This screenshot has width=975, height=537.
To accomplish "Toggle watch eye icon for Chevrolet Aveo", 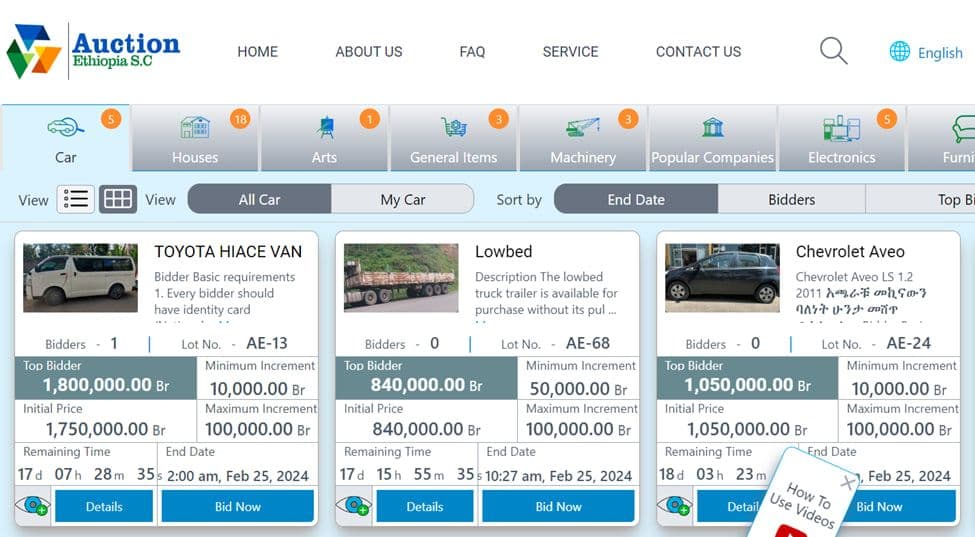I will pos(675,506).
